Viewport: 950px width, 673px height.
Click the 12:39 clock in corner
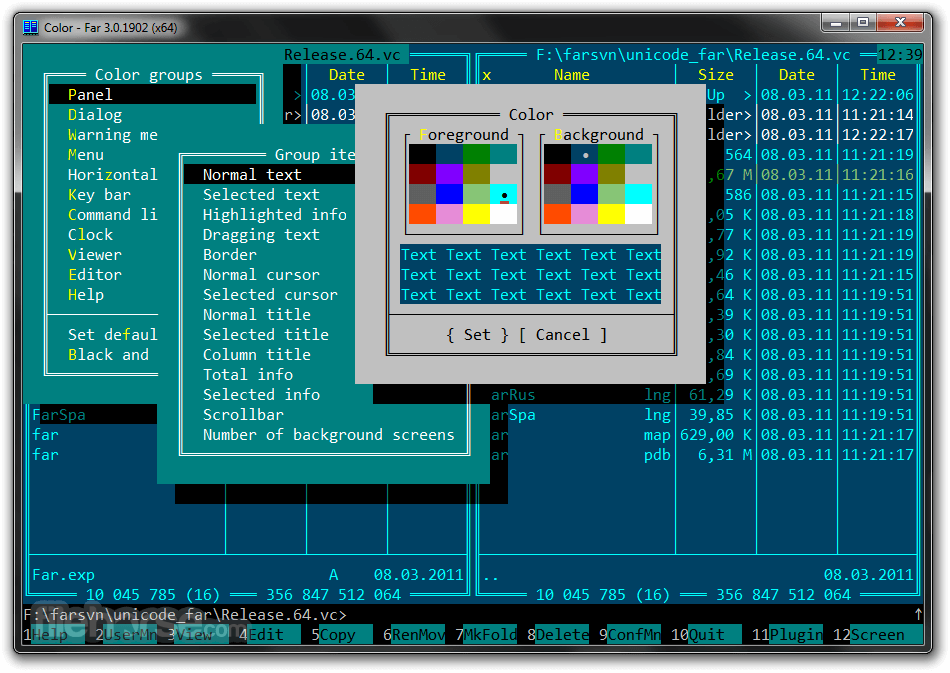click(x=900, y=55)
